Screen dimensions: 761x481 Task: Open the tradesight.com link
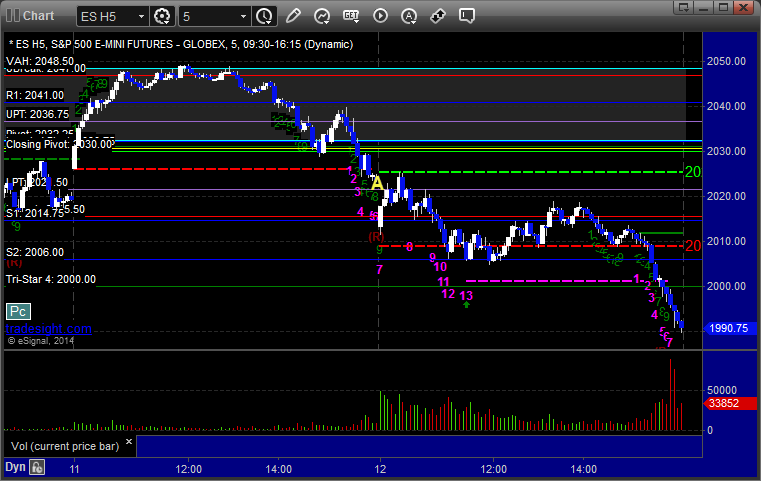coord(49,329)
